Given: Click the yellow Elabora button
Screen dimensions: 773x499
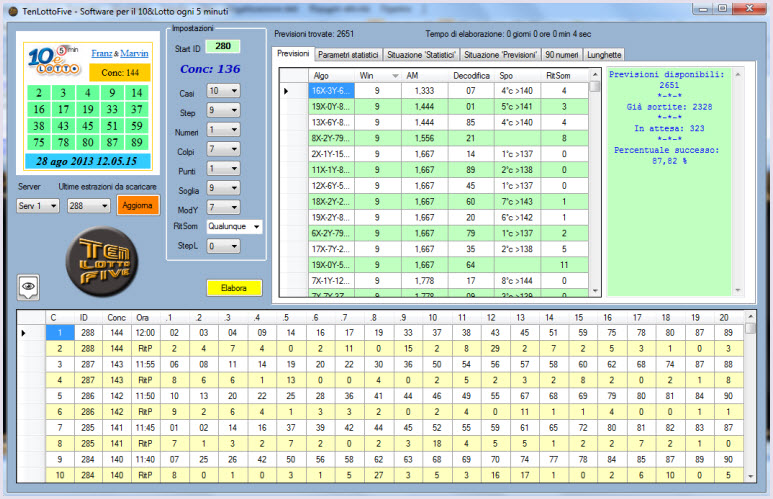Looking at the screenshot, I should click(234, 288).
